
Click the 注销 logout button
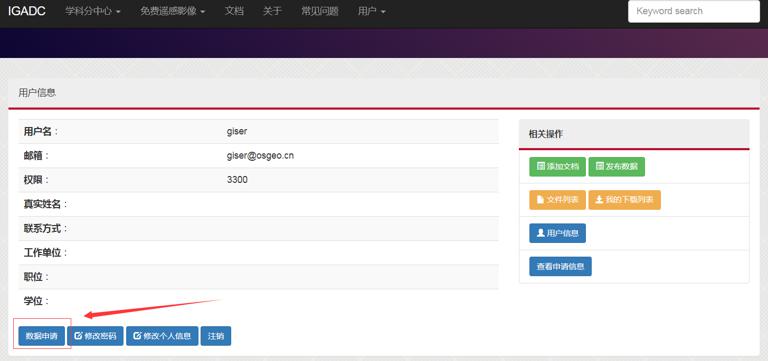(x=216, y=336)
